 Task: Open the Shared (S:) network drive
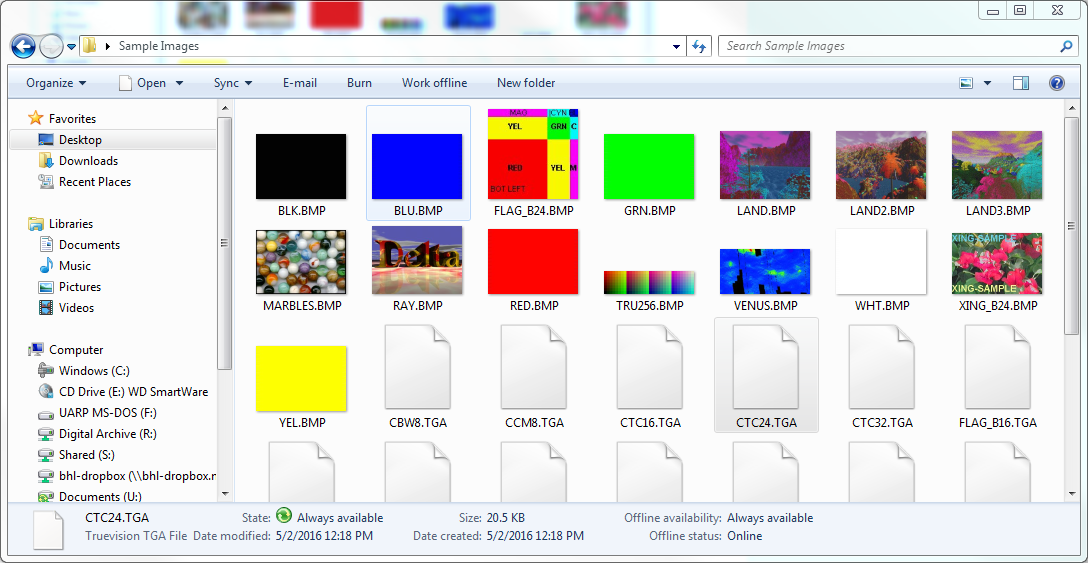(86, 454)
